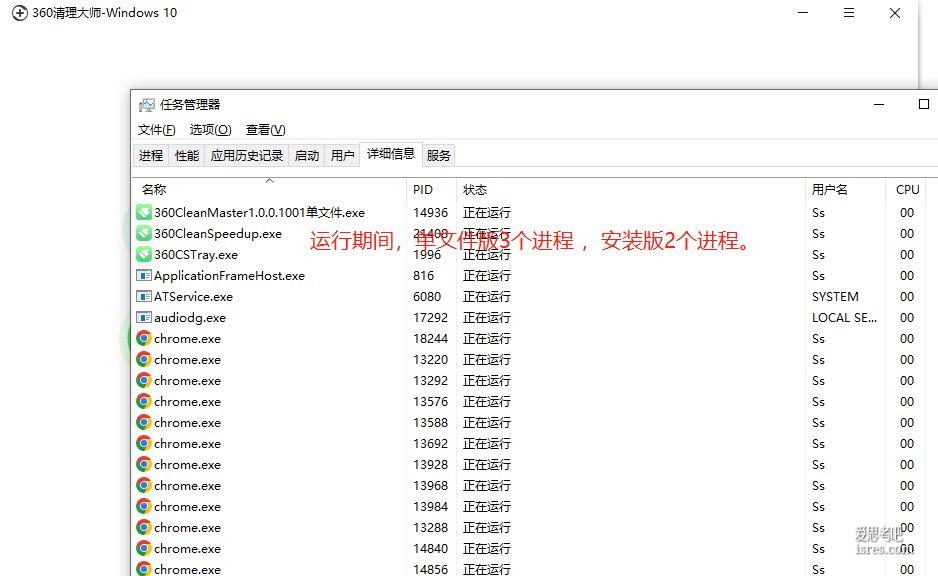Click the Chrome icon for PID 13292
938x576 pixels.
[144, 380]
